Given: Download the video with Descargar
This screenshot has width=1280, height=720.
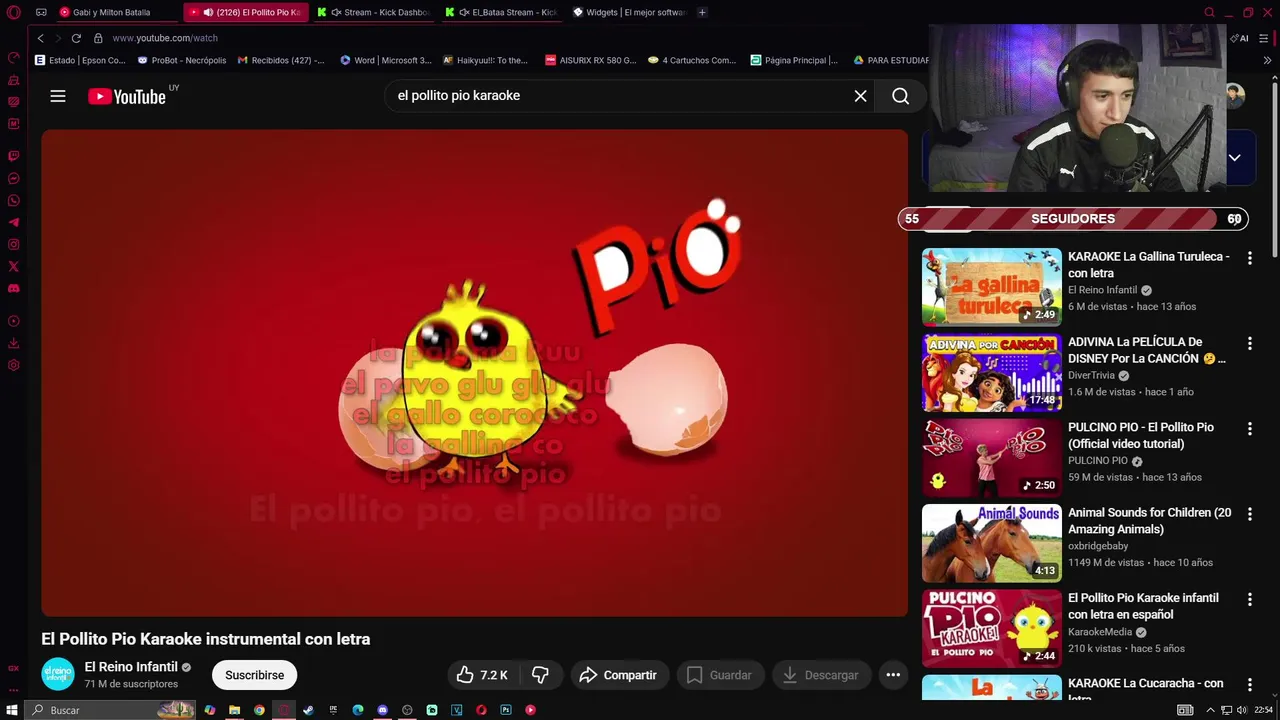Looking at the screenshot, I should tap(821, 675).
